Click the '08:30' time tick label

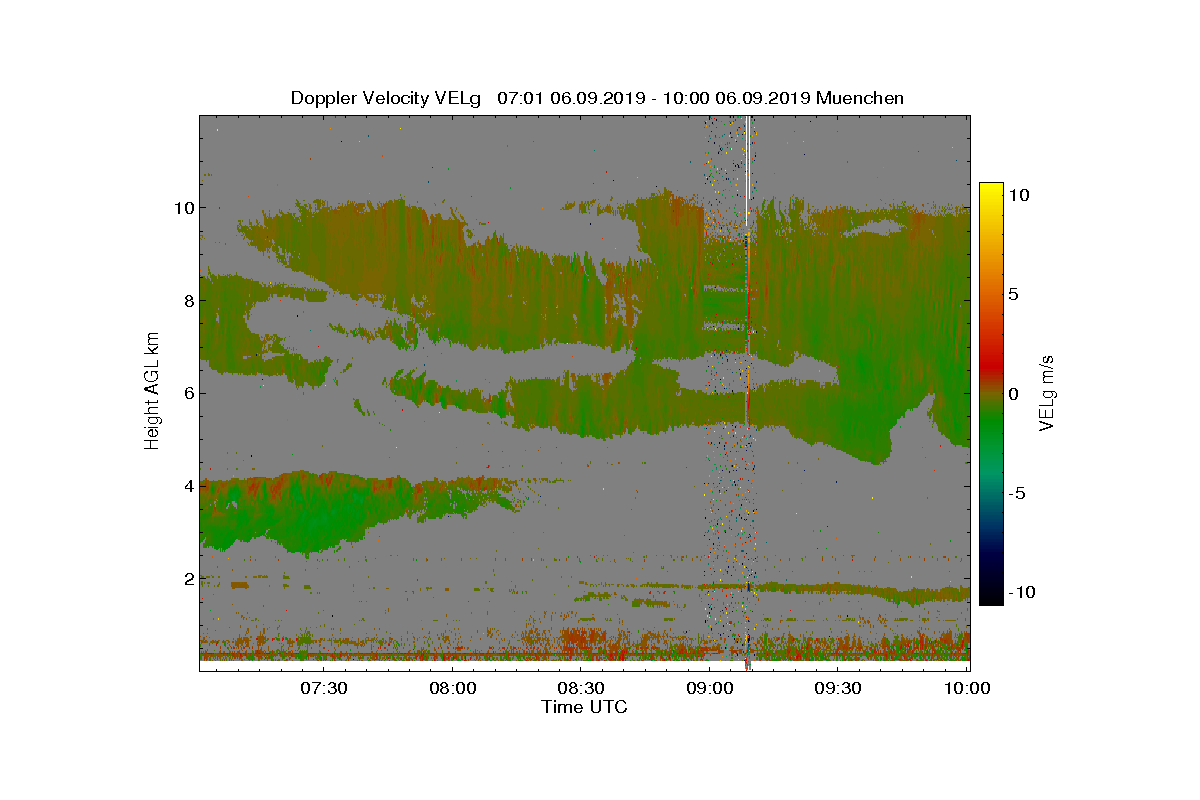[x=581, y=688]
